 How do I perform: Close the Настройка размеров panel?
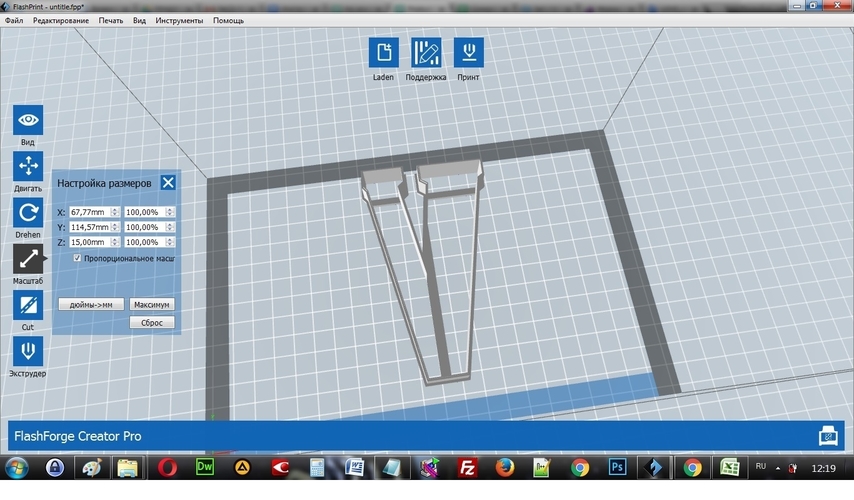coord(168,182)
